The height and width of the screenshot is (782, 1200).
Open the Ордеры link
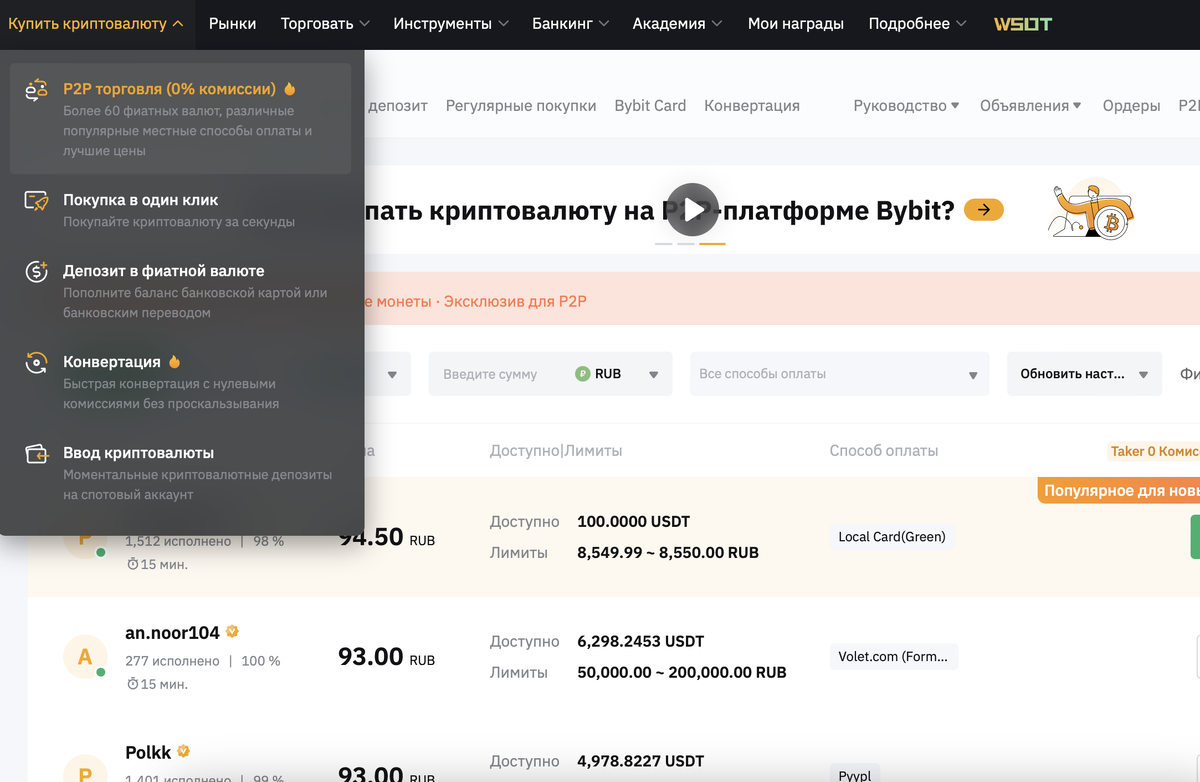1131,105
